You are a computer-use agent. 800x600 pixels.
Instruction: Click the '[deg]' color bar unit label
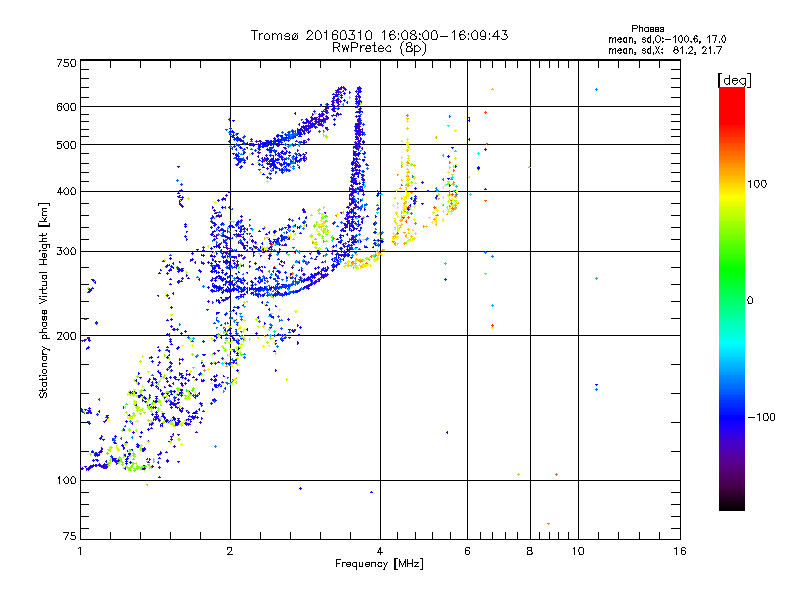coord(734,80)
